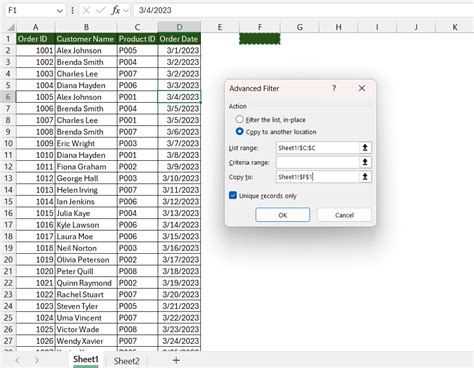Click the Criteria range input field
The height and width of the screenshot is (368, 474).
coord(318,162)
